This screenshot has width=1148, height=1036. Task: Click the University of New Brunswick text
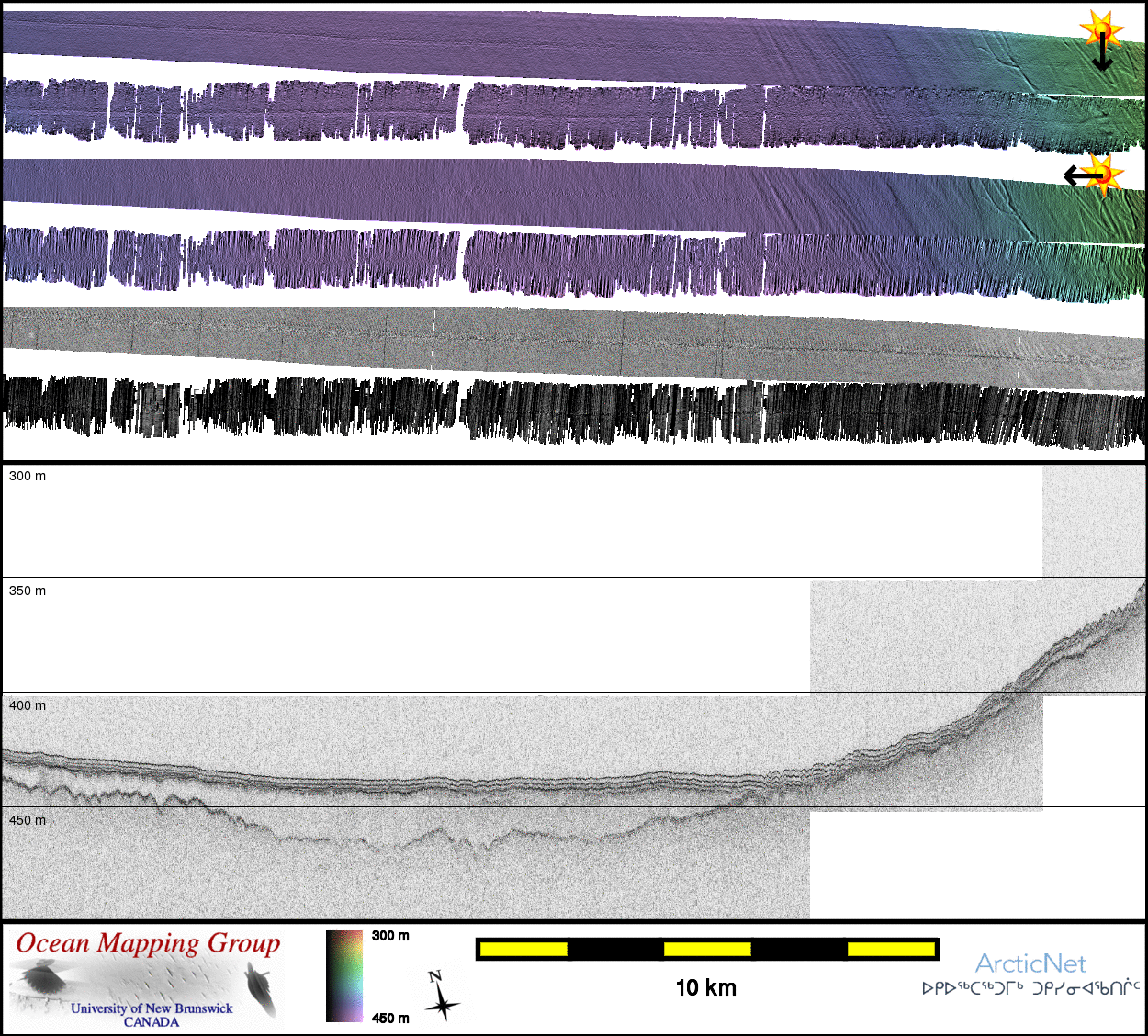tap(152, 1008)
